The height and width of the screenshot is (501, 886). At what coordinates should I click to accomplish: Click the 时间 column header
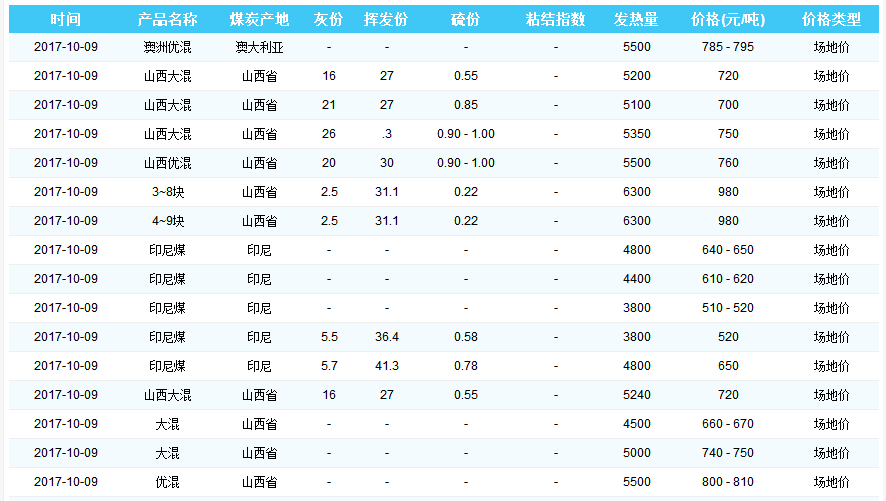point(66,20)
